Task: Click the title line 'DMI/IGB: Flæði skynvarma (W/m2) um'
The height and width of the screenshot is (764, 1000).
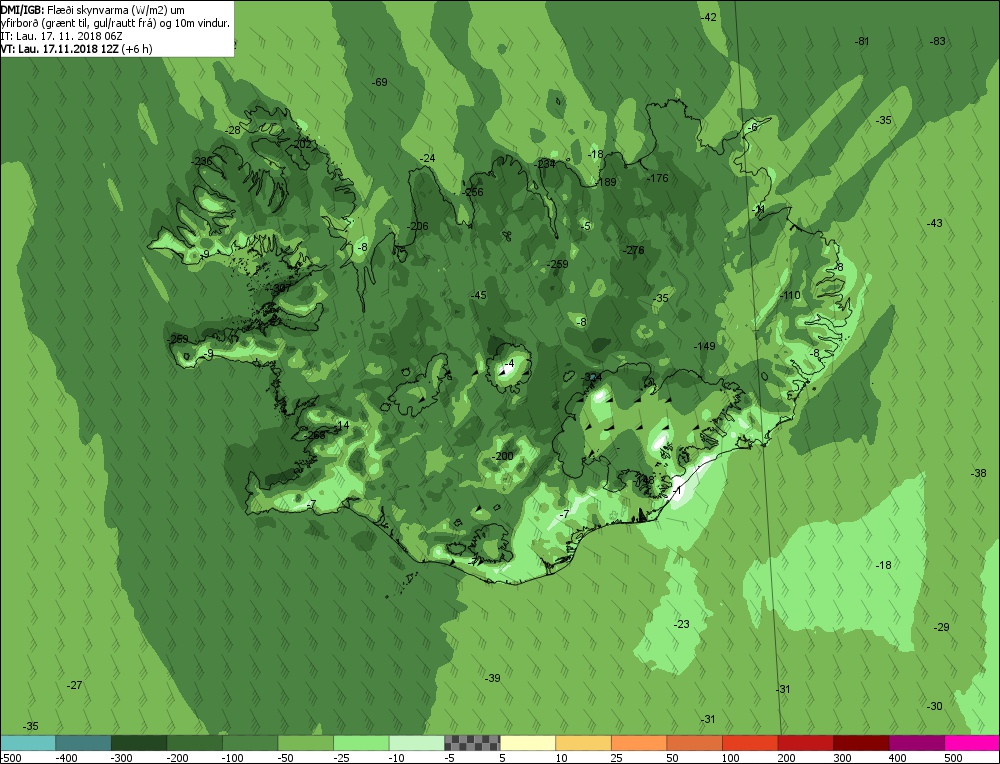Action: coord(92,9)
